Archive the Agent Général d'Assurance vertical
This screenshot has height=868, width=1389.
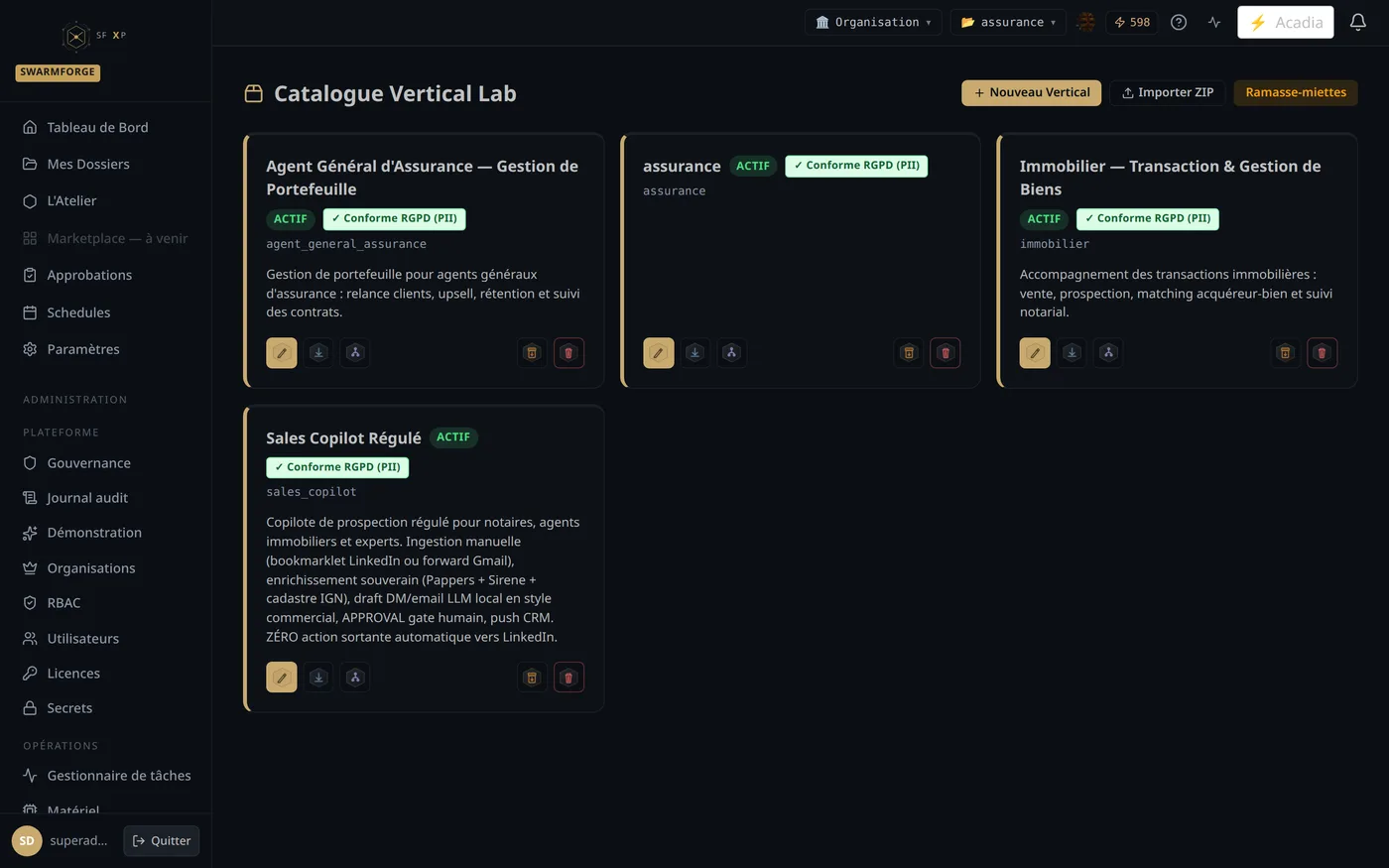pos(532,353)
